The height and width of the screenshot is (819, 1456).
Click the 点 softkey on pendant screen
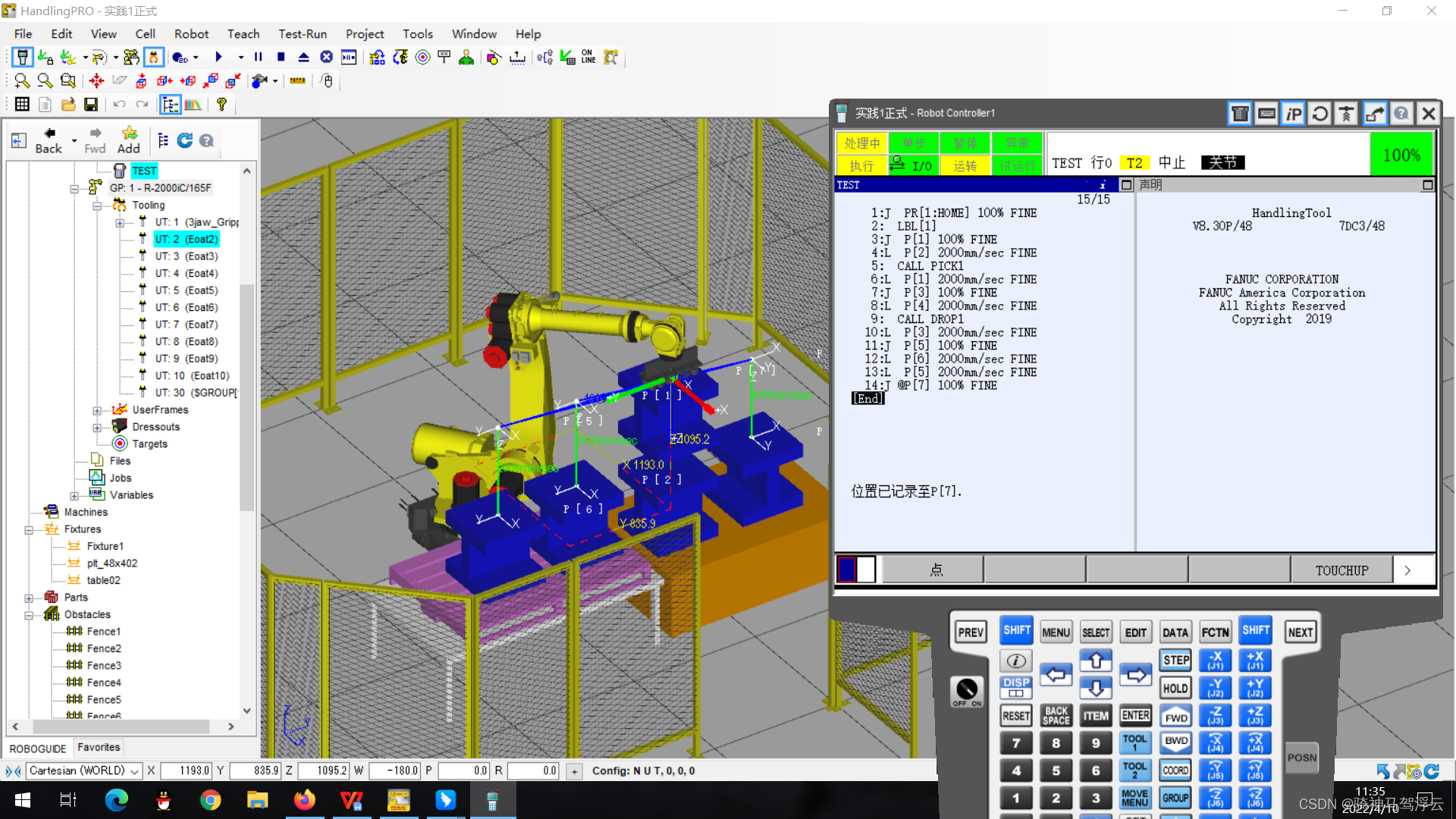pyautogui.click(x=934, y=570)
